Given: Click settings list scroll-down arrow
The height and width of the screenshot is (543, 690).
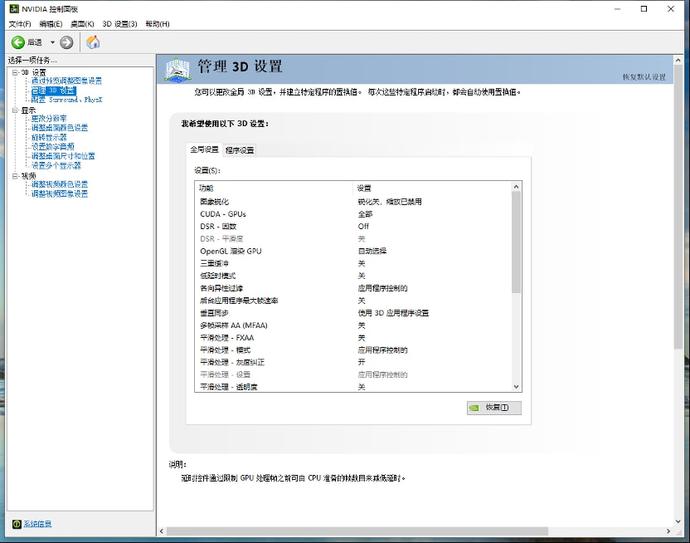Looking at the screenshot, I should click(x=517, y=387).
